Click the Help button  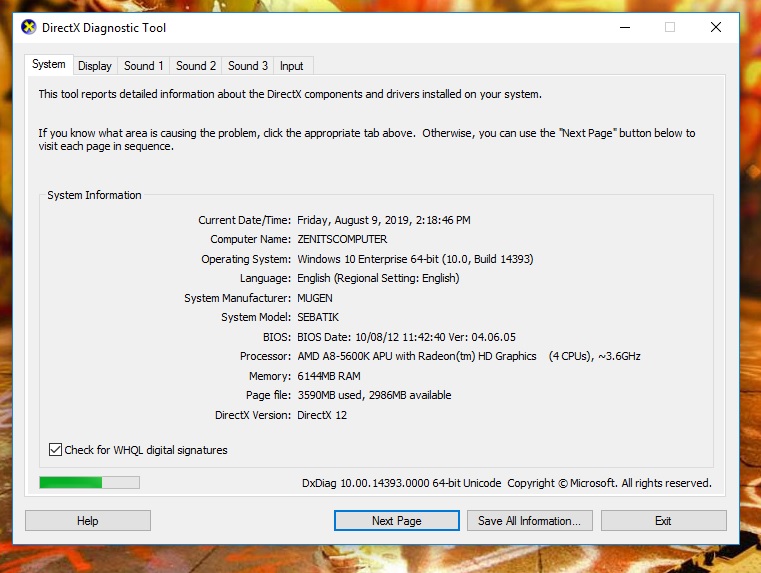(x=88, y=521)
